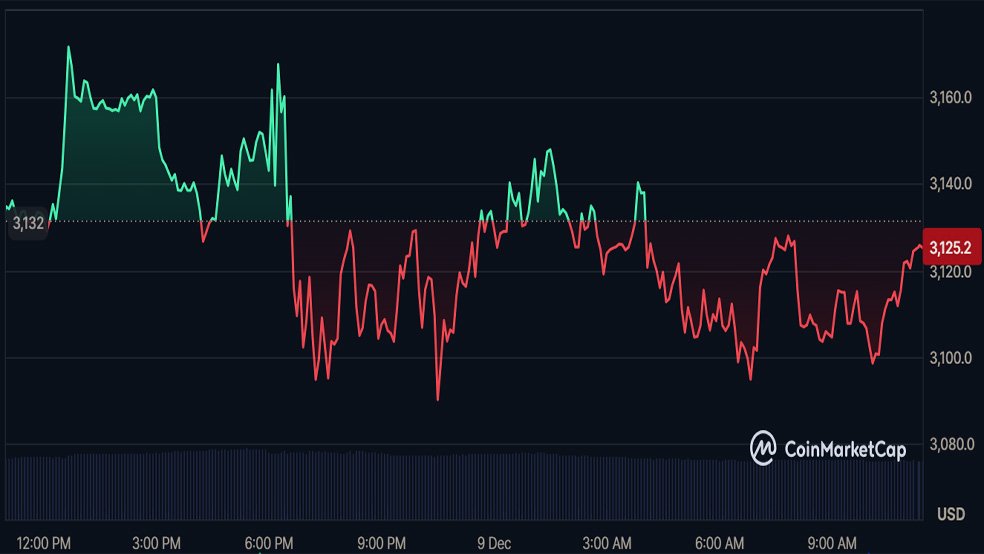The image size is (984, 554).
Task: Click the 3,080.0 price axis label
Action: [x=951, y=444]
